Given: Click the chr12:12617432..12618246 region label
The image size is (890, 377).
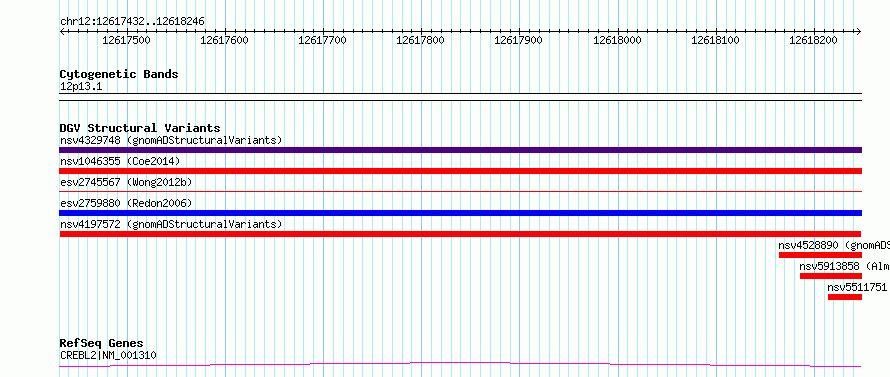Looking at the screenshot, I should tap(132, 22).
